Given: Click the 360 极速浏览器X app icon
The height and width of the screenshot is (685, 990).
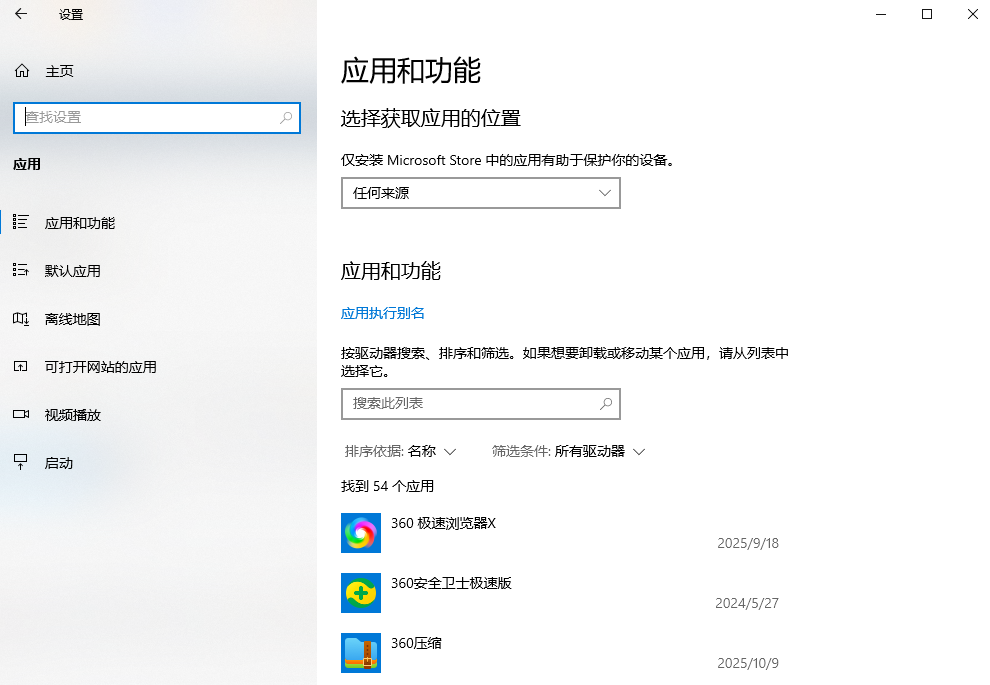Looking at the screenshot, I should point(360,533).
